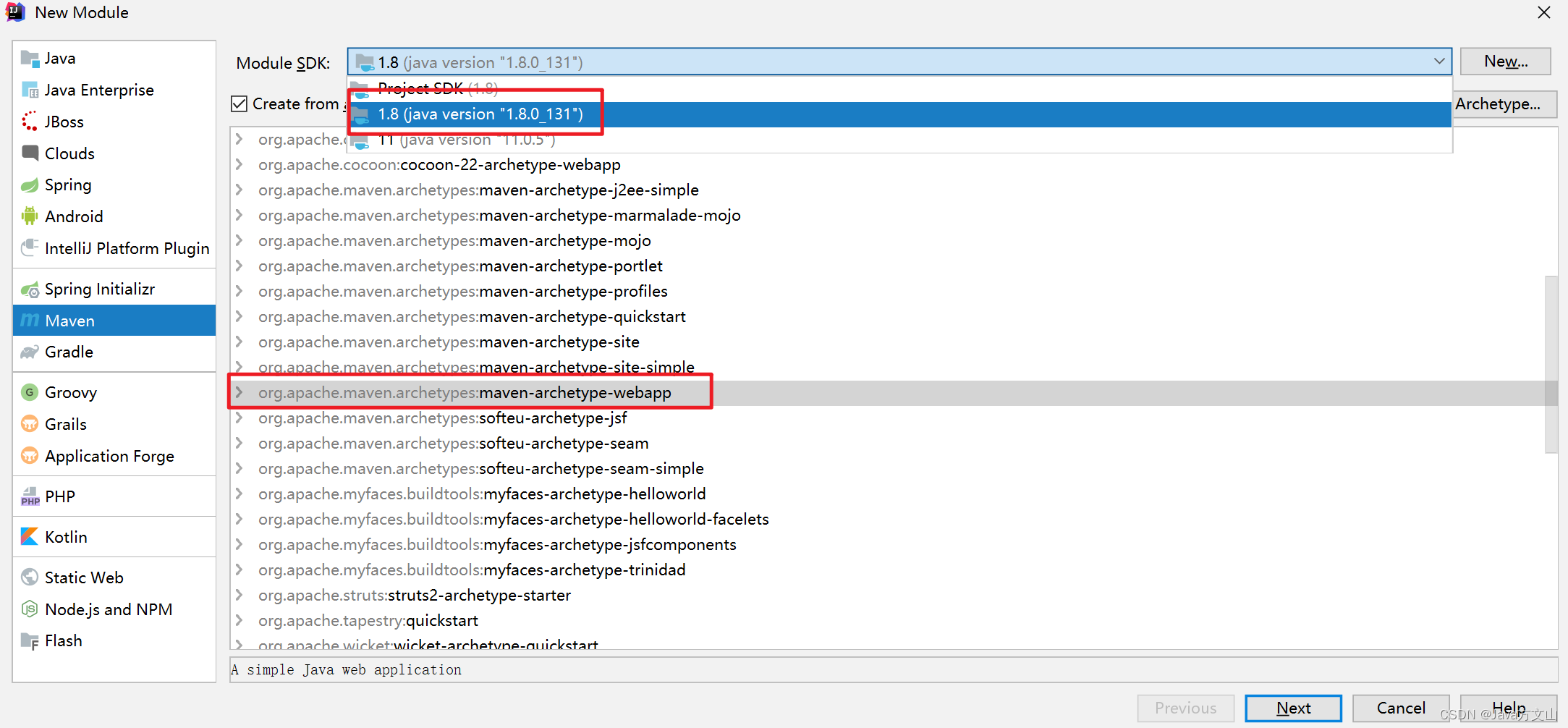
Task: Click the Node.js and NPM icon
Action: click(x=30, y=609)
